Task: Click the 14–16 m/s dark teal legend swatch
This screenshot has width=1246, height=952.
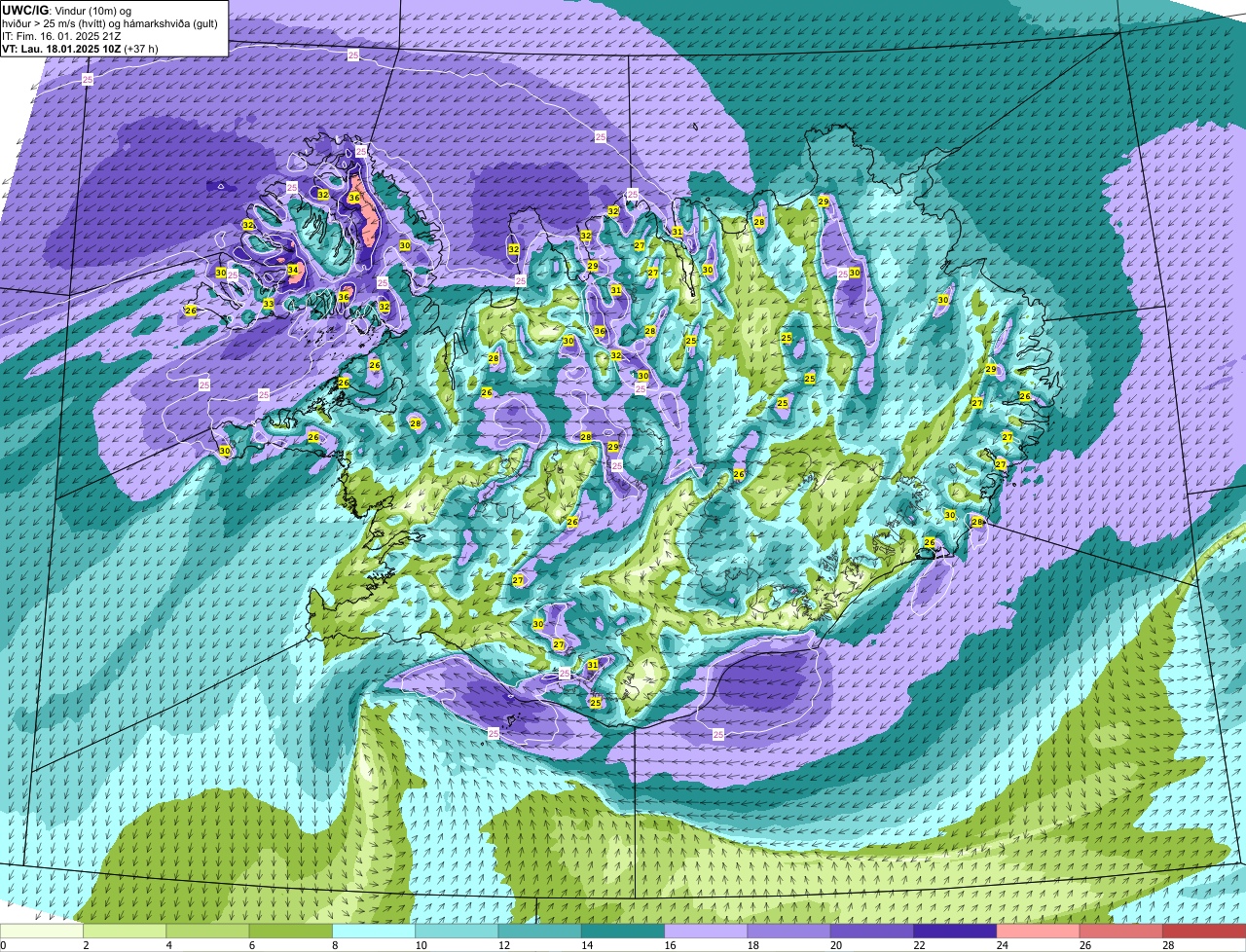Action: (623, 931)
